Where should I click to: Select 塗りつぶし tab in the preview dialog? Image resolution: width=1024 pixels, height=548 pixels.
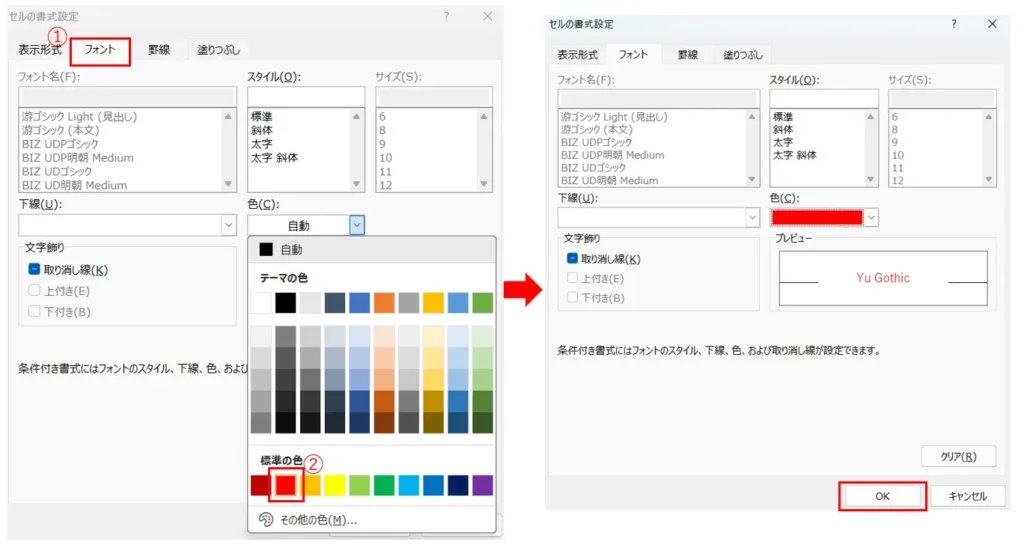pyautogui.click(x=743, y=55)
